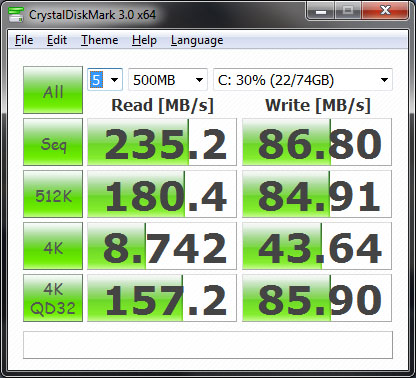Click the 4K read result 8.742
This screenshot has height=378, width=416.
(x=162, y=246)
